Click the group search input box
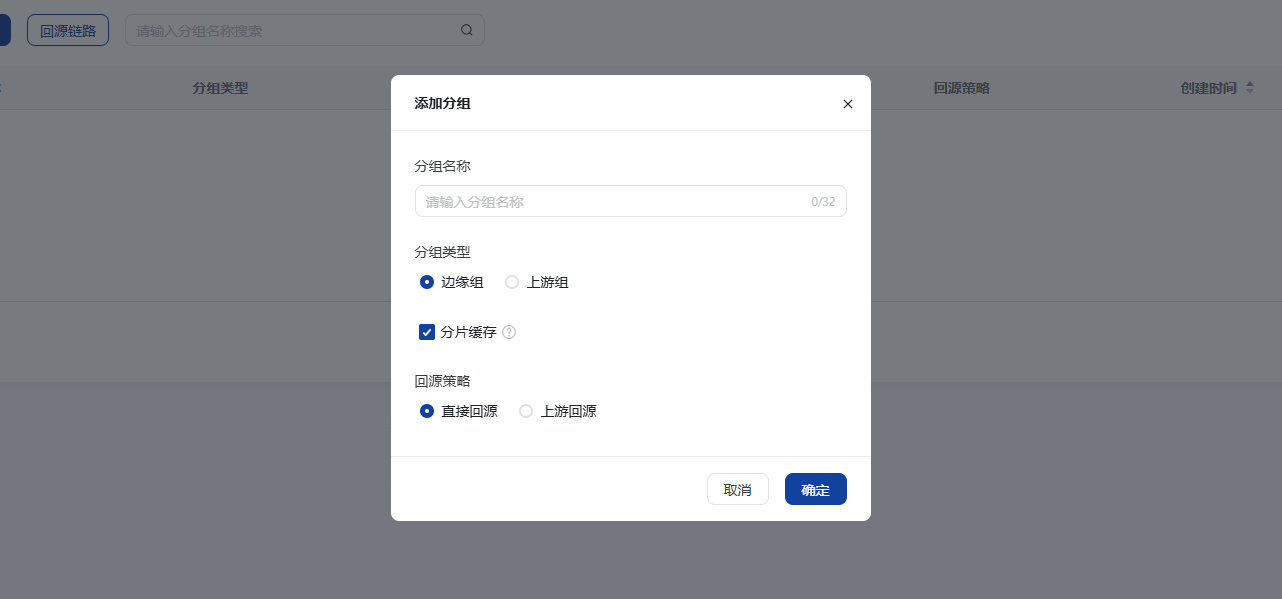Viewport: 1282px width, 599px height. (290, 29)
